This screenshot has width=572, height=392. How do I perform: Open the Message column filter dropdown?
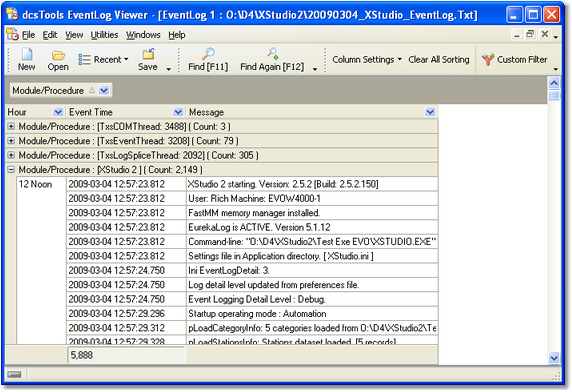coord(430,112)
